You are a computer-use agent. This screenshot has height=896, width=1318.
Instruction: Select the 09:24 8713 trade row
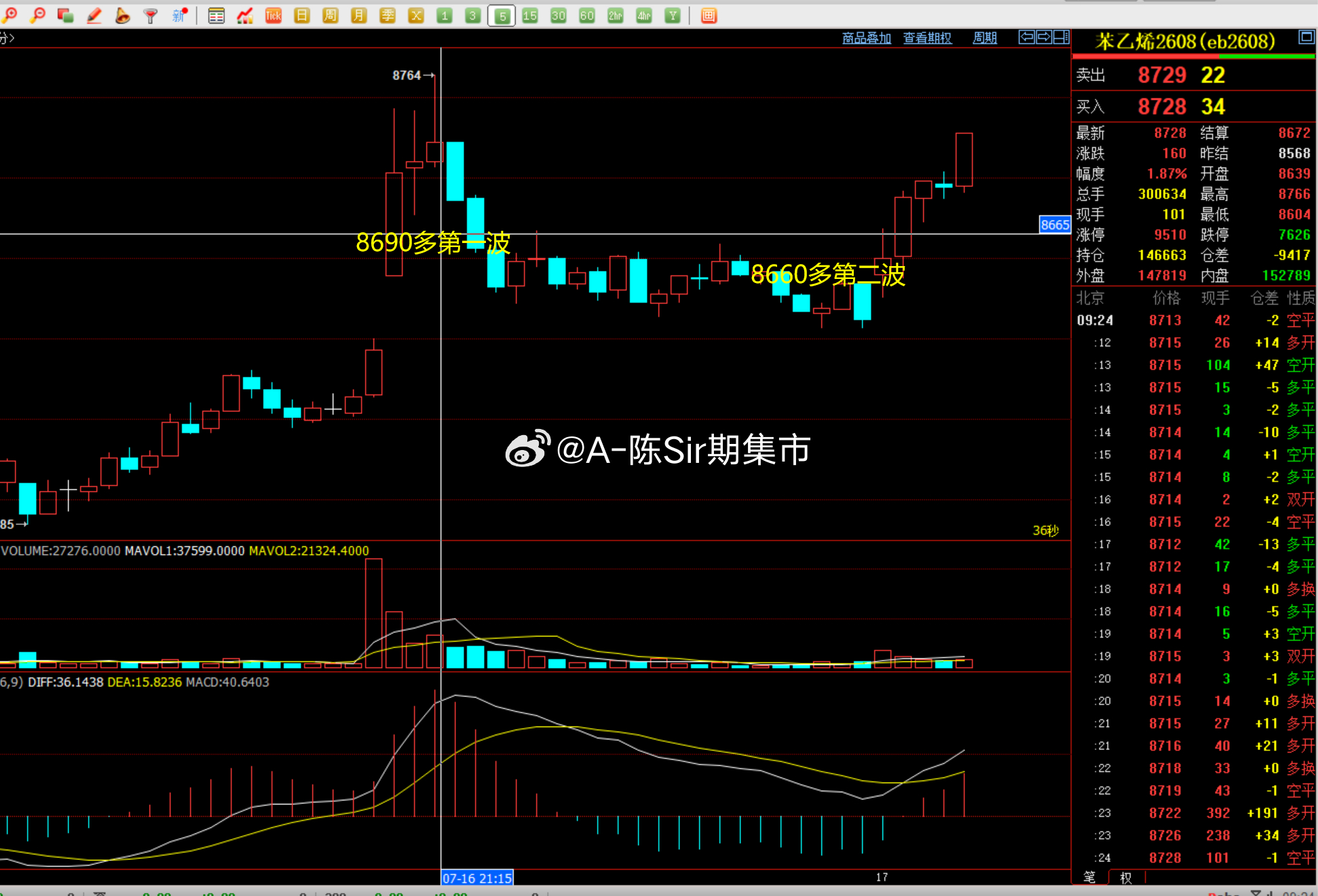tap(1194, 320)
